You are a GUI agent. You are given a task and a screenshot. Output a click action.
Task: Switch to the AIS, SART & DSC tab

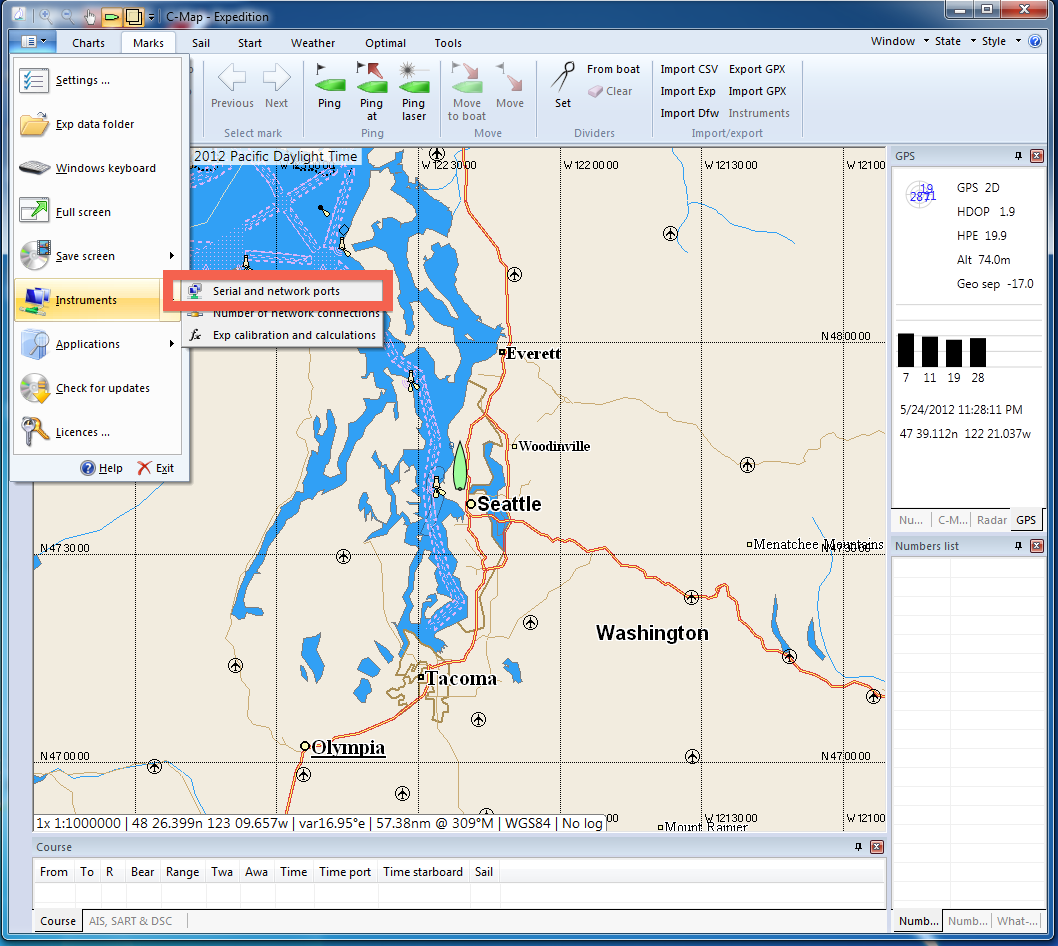coord(130,921)
